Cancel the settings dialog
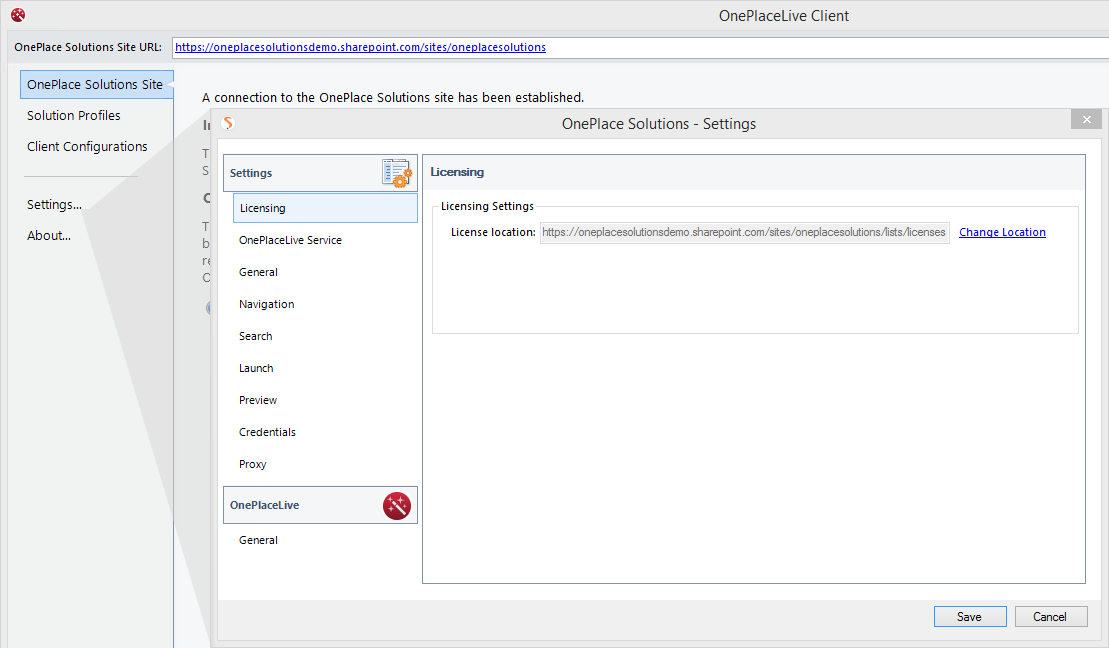Viewport: 1109px width, 648px height. (1050, 617)
